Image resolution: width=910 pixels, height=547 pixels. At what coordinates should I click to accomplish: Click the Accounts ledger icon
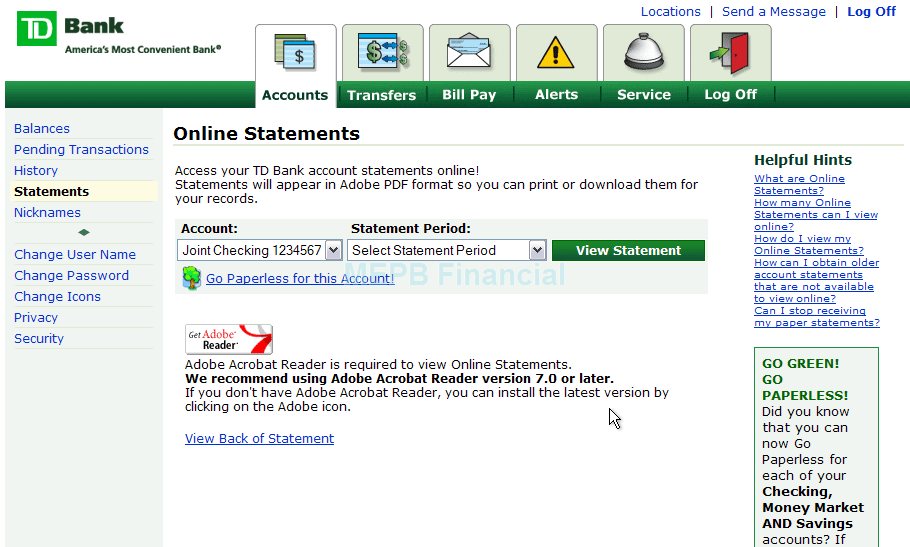point(295,53)
